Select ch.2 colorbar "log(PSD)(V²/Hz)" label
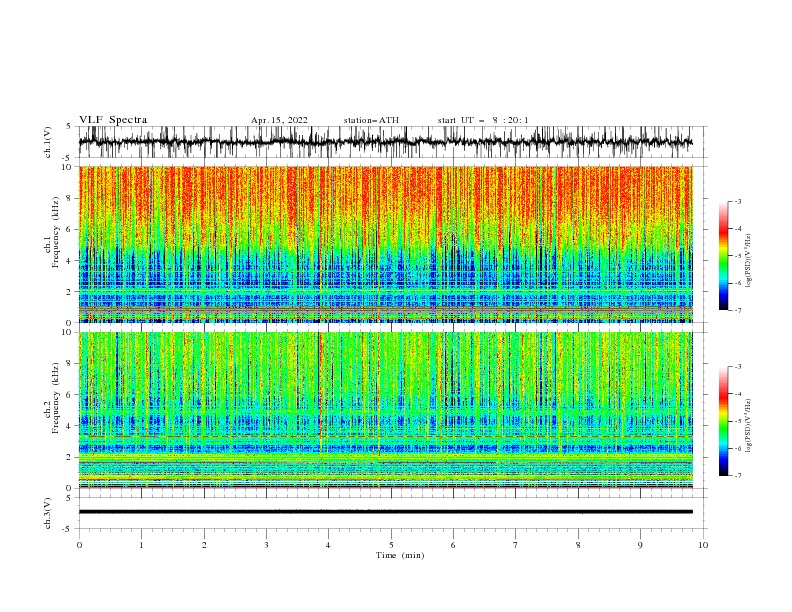 [x=748, y=425]
